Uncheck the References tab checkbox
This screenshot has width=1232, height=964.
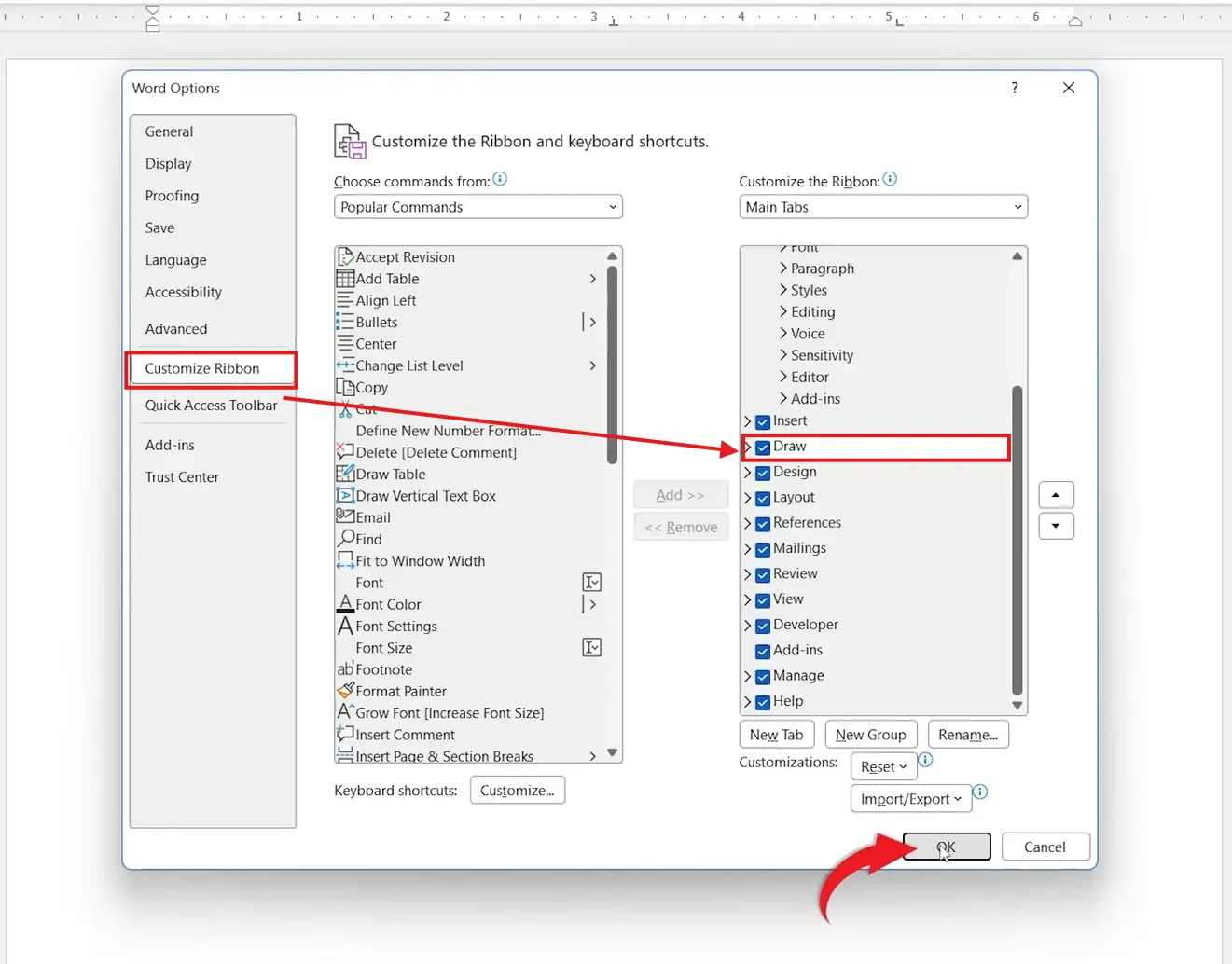click(x=763, y=524)
